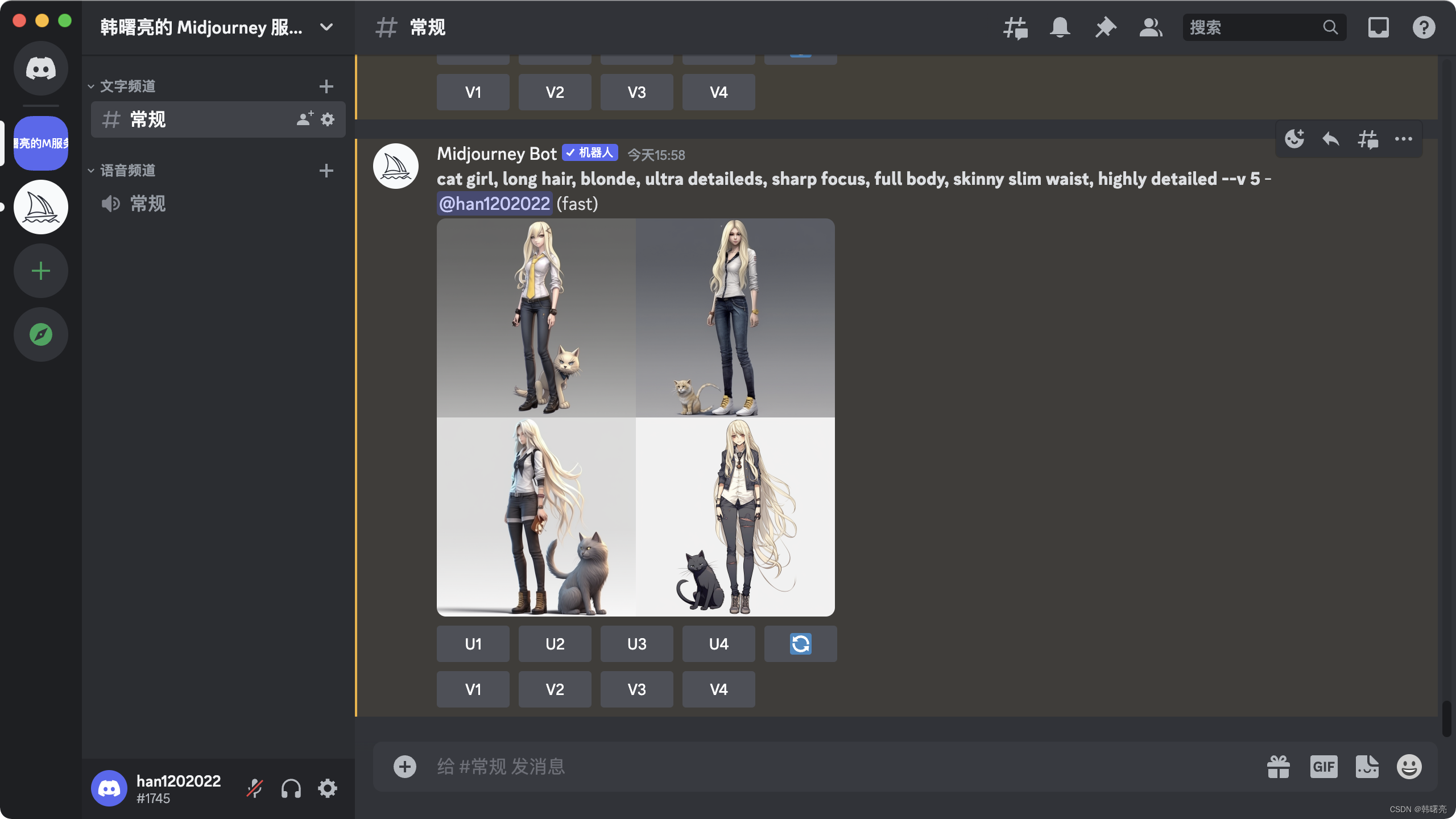Open Explore servers compass icon
The image size is (1456, 819).
[41, 334]
